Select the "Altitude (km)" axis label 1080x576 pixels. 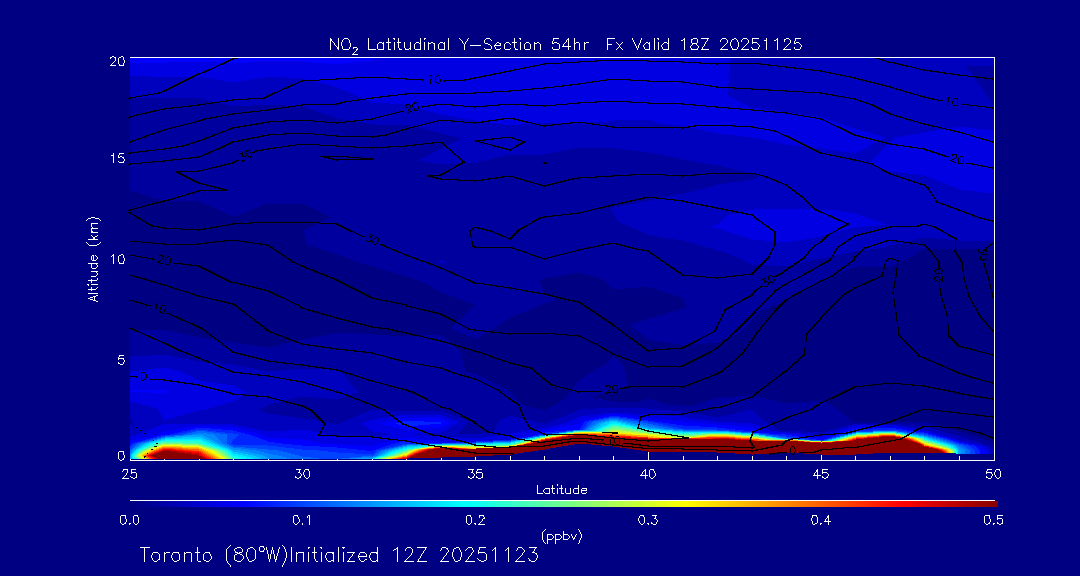[x=93, y=258]
